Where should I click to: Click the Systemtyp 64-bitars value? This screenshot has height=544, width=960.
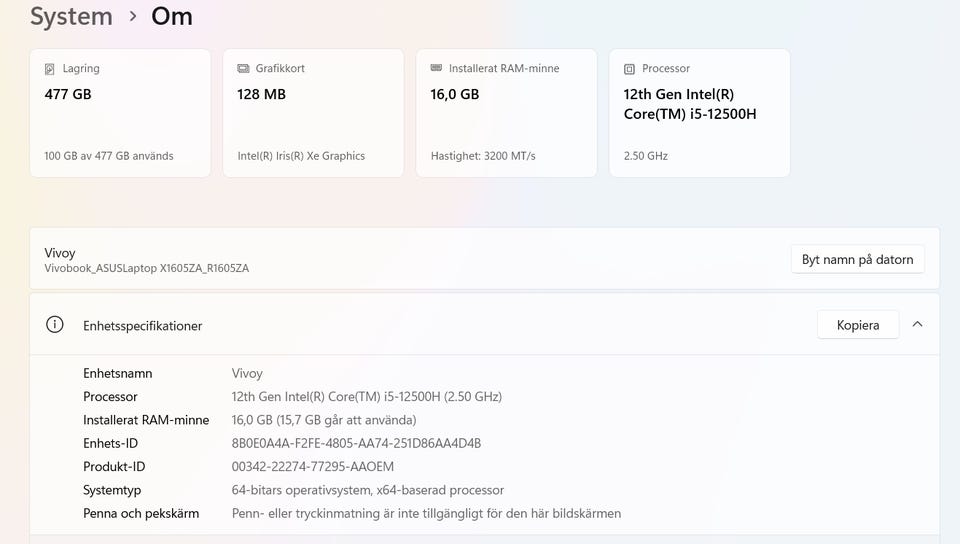(x=367, y=490)
